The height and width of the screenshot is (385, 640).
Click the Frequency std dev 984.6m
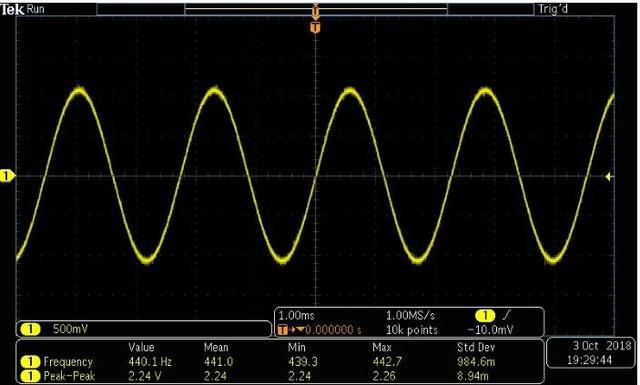[476, 362]
